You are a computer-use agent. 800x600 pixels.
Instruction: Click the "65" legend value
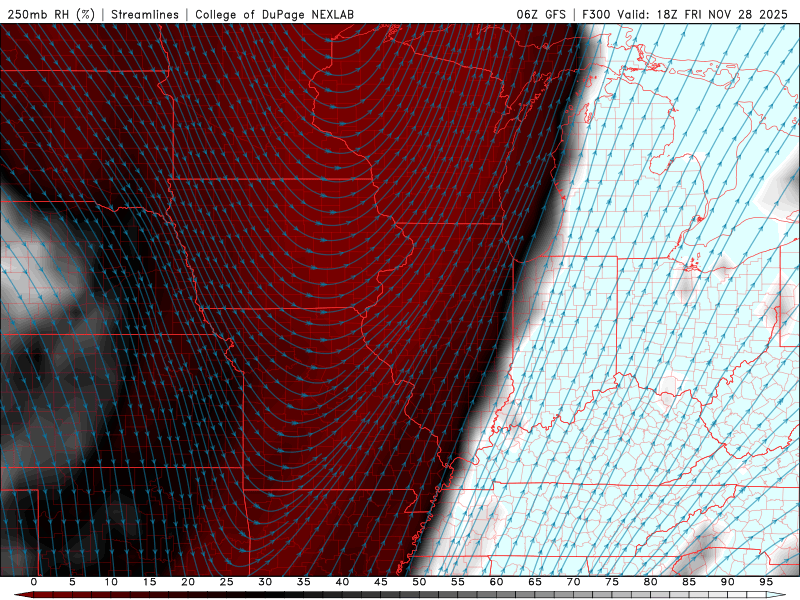tap(535, 582)
